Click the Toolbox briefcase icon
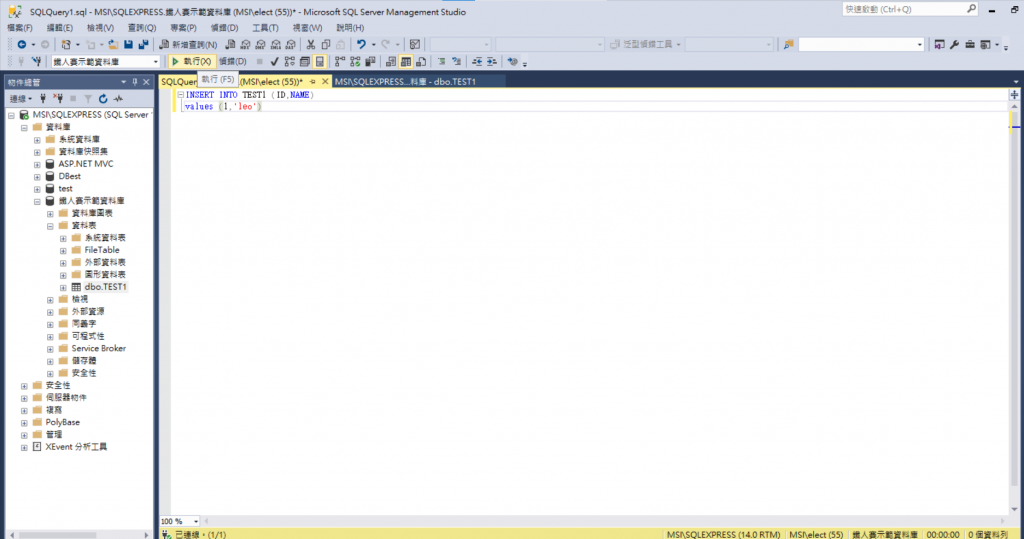1024x539 pixels. click(x=970, y=44)
